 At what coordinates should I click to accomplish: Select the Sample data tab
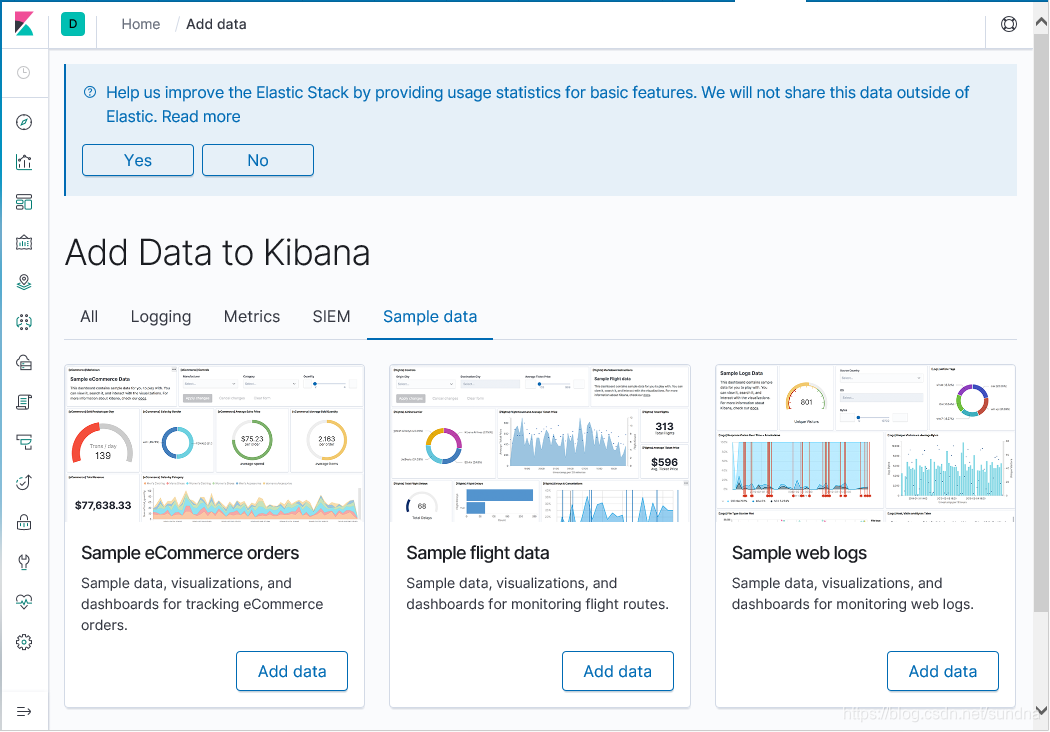430,316
